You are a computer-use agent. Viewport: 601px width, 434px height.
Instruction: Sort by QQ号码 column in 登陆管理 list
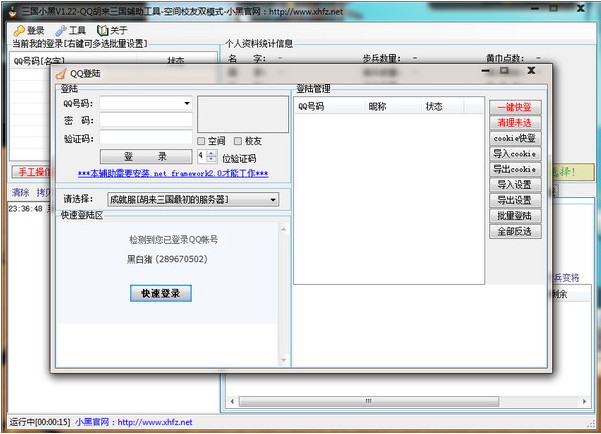click(x=329, y=106)
